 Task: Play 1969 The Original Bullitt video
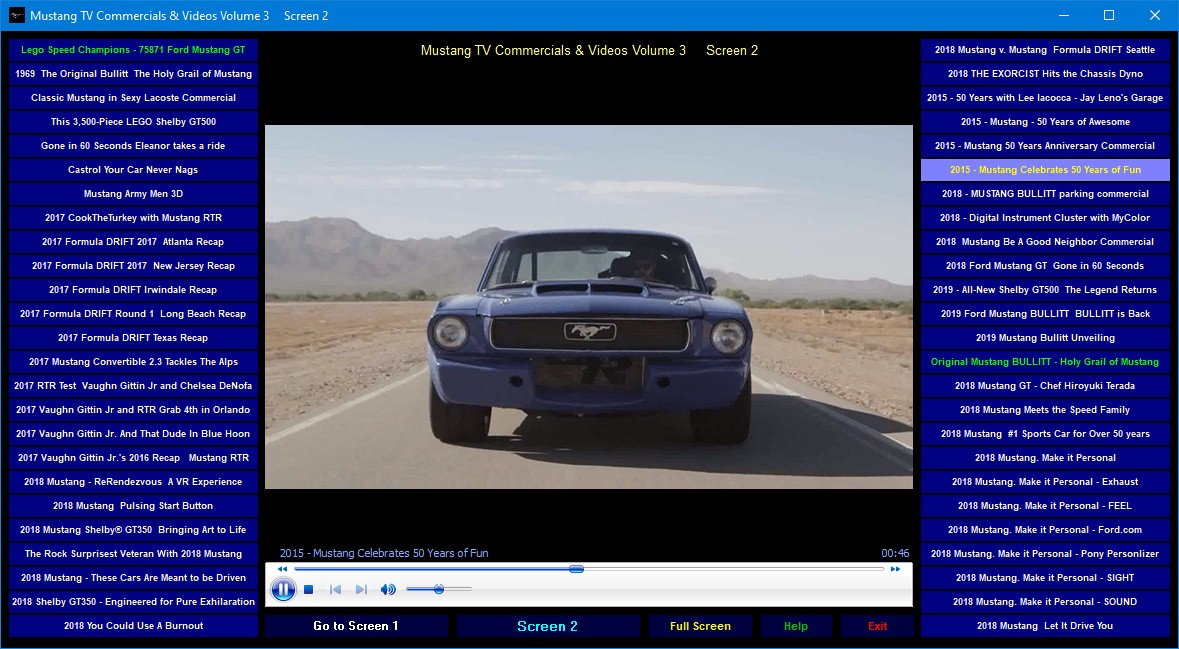point(133,74)
